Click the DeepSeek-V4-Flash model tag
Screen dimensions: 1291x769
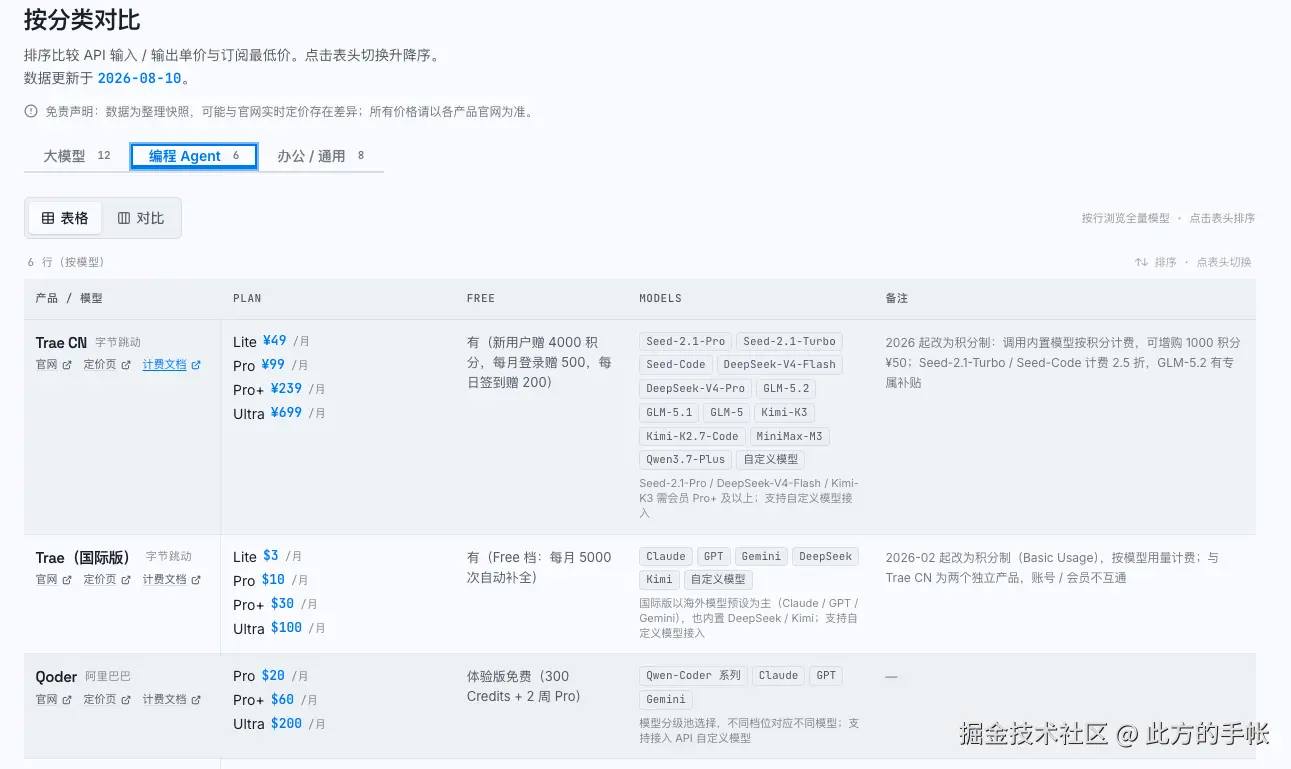click(x=779, y=365)
